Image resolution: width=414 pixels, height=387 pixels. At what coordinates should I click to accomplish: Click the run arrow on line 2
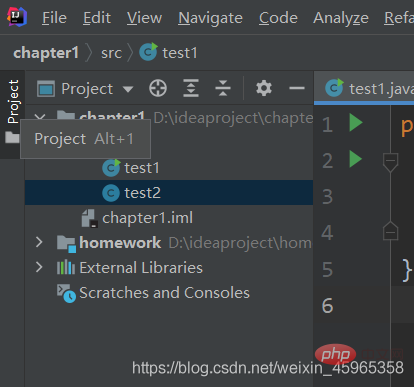pos(356,159)
